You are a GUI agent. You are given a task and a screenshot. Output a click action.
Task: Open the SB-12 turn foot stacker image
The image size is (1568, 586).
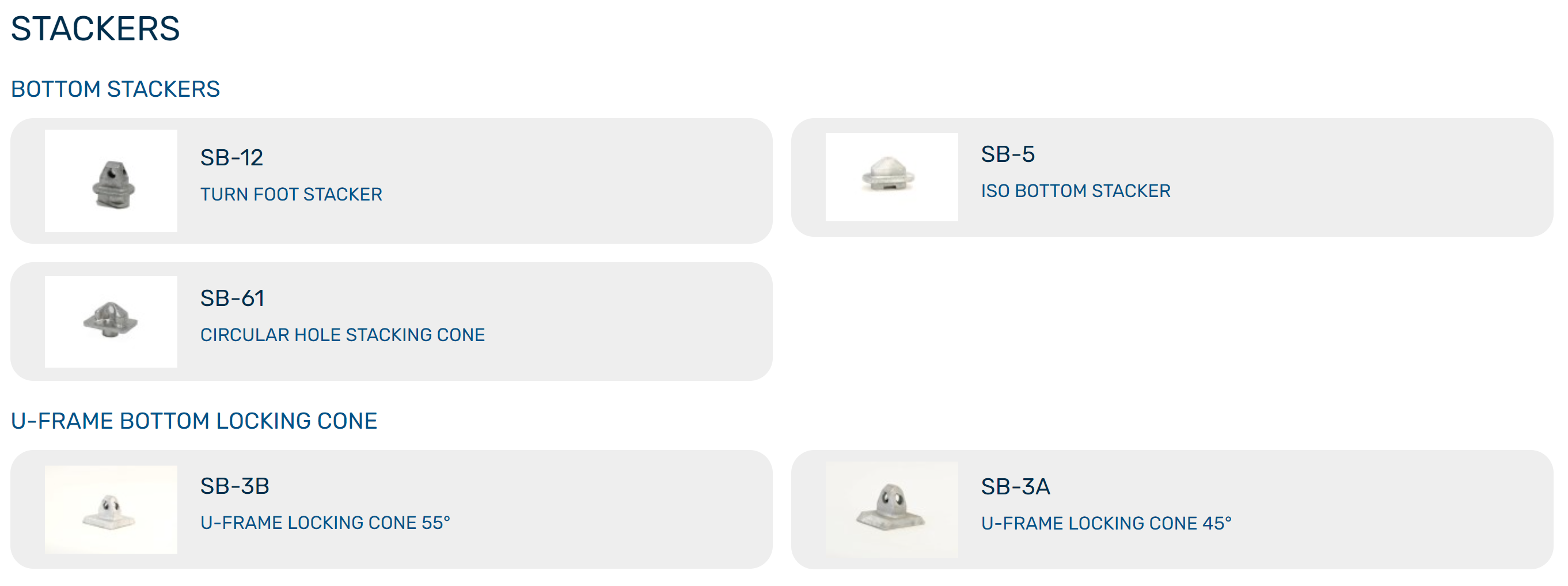coord(111,180)
